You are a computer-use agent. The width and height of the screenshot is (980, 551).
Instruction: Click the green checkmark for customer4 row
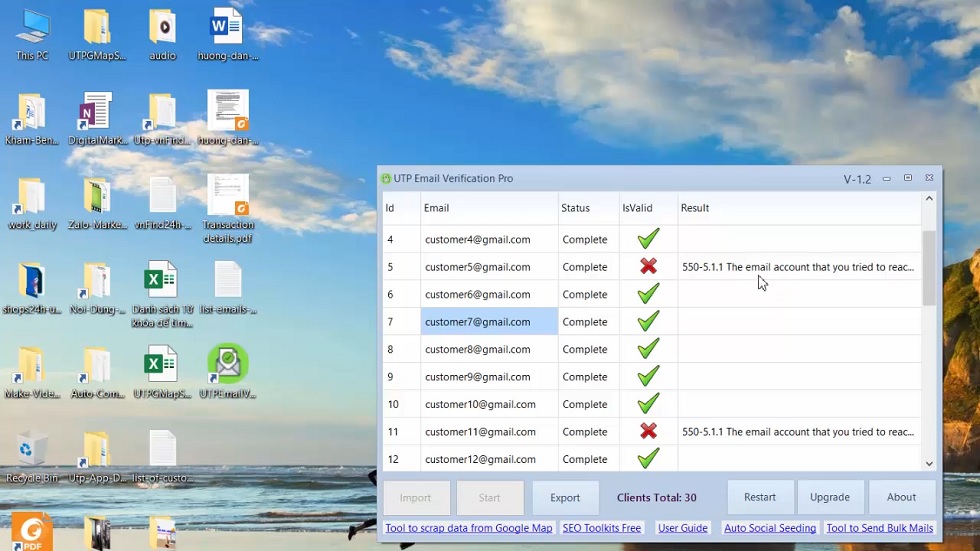pos(648,239)
